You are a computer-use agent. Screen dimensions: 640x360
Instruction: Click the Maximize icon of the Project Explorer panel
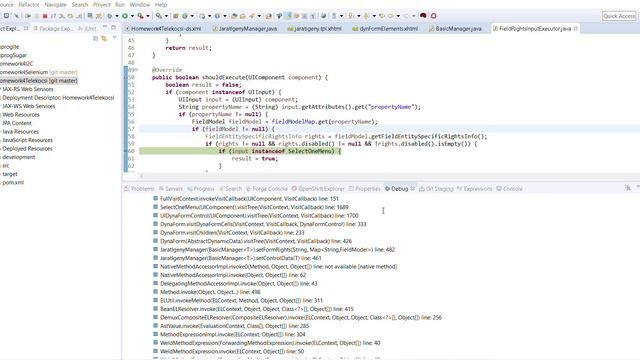point(113,27)
